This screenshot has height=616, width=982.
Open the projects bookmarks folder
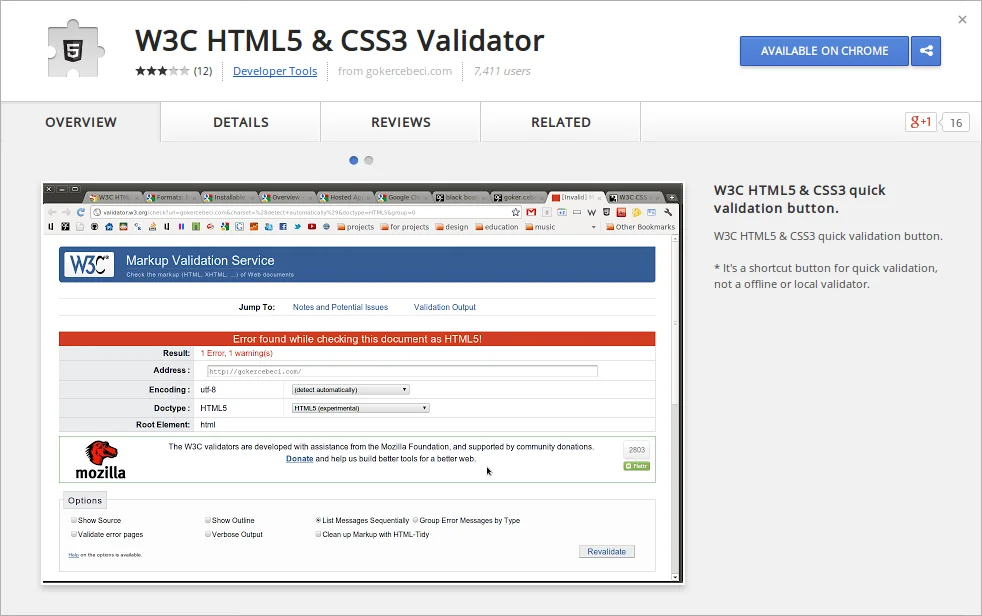355,227
